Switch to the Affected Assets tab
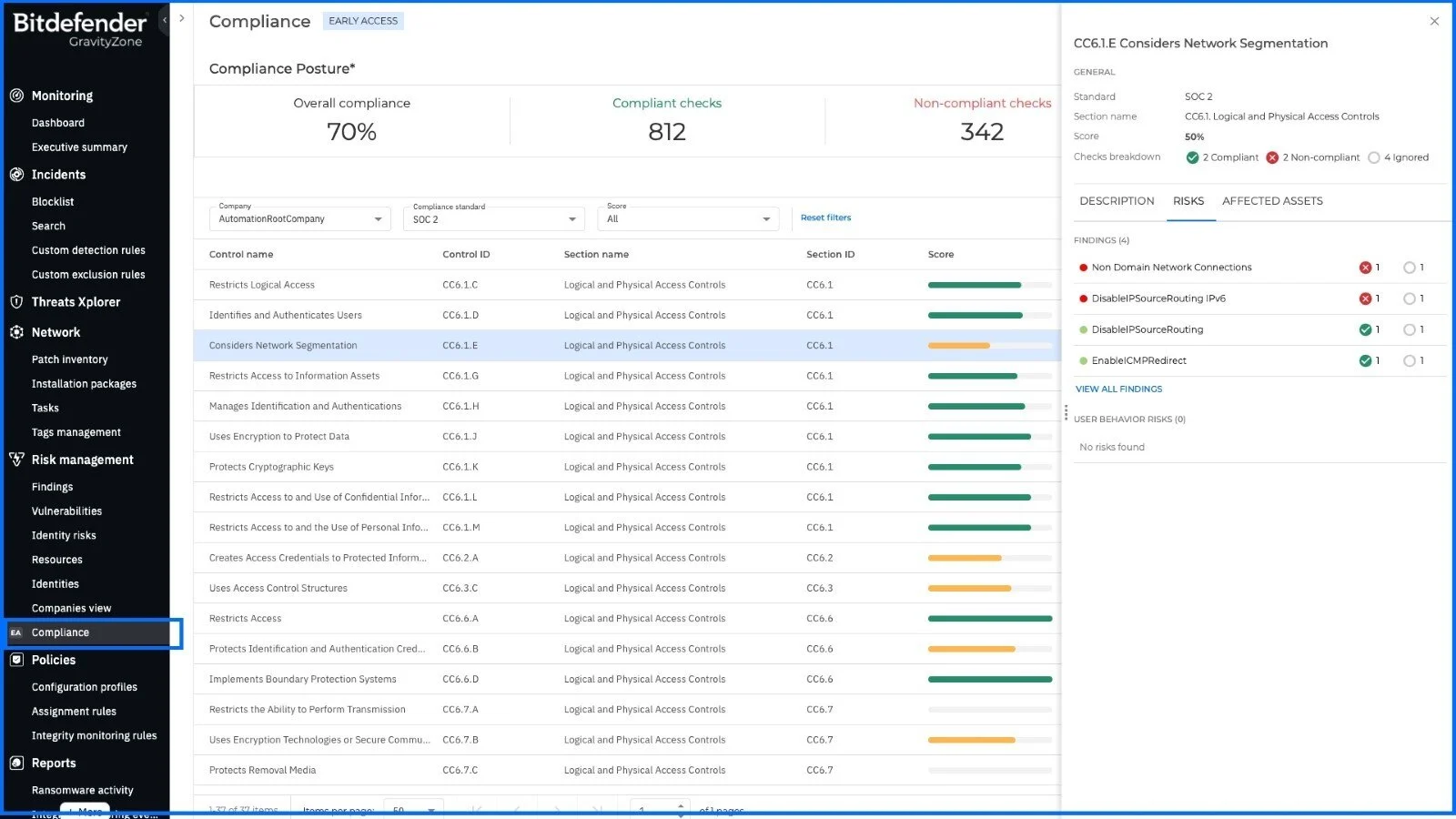 coord(1271,201)
